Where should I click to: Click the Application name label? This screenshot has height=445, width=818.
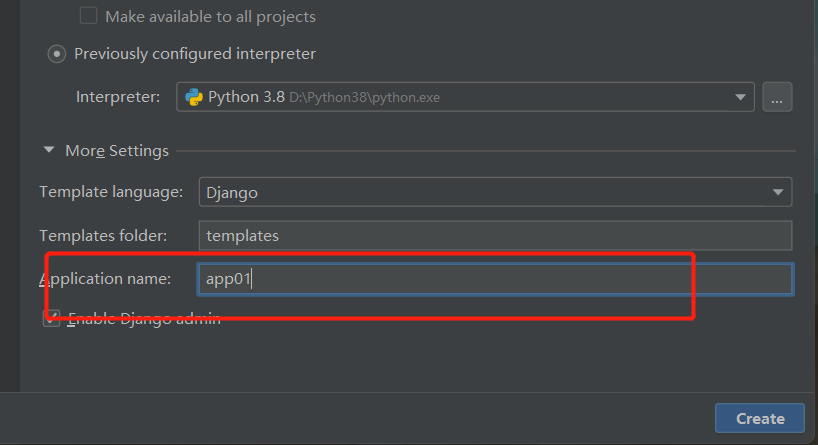pyautogui.click(x=105, y=279)
